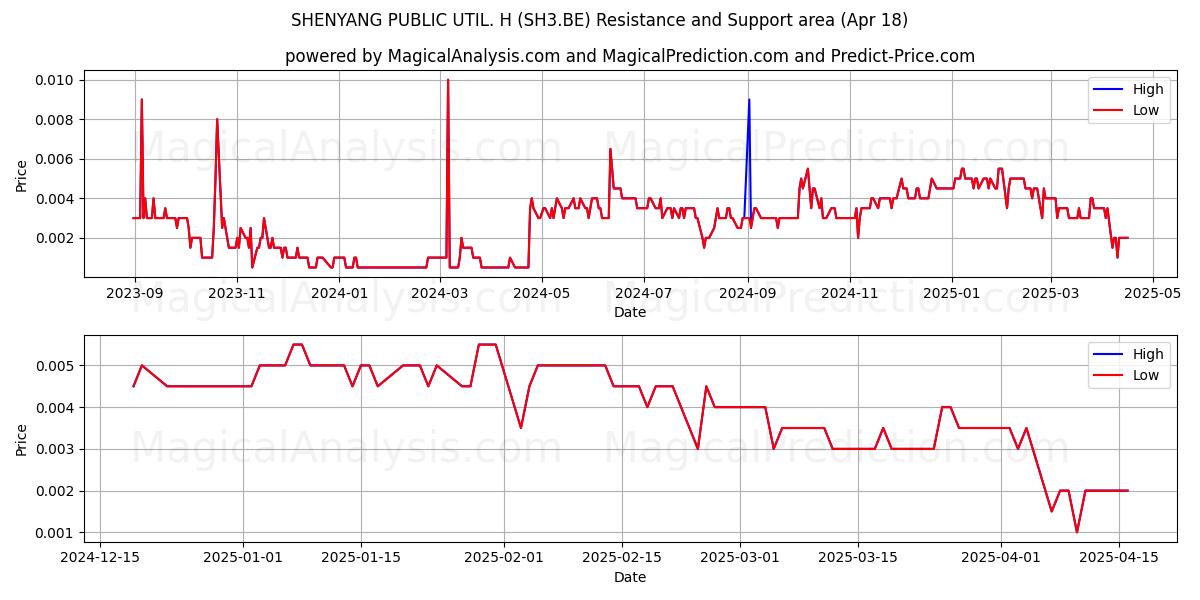This screenshot has height=600, width=1200.
Task: Click the 'Price' y-axis label of top chart
Action: pos(22,175)
